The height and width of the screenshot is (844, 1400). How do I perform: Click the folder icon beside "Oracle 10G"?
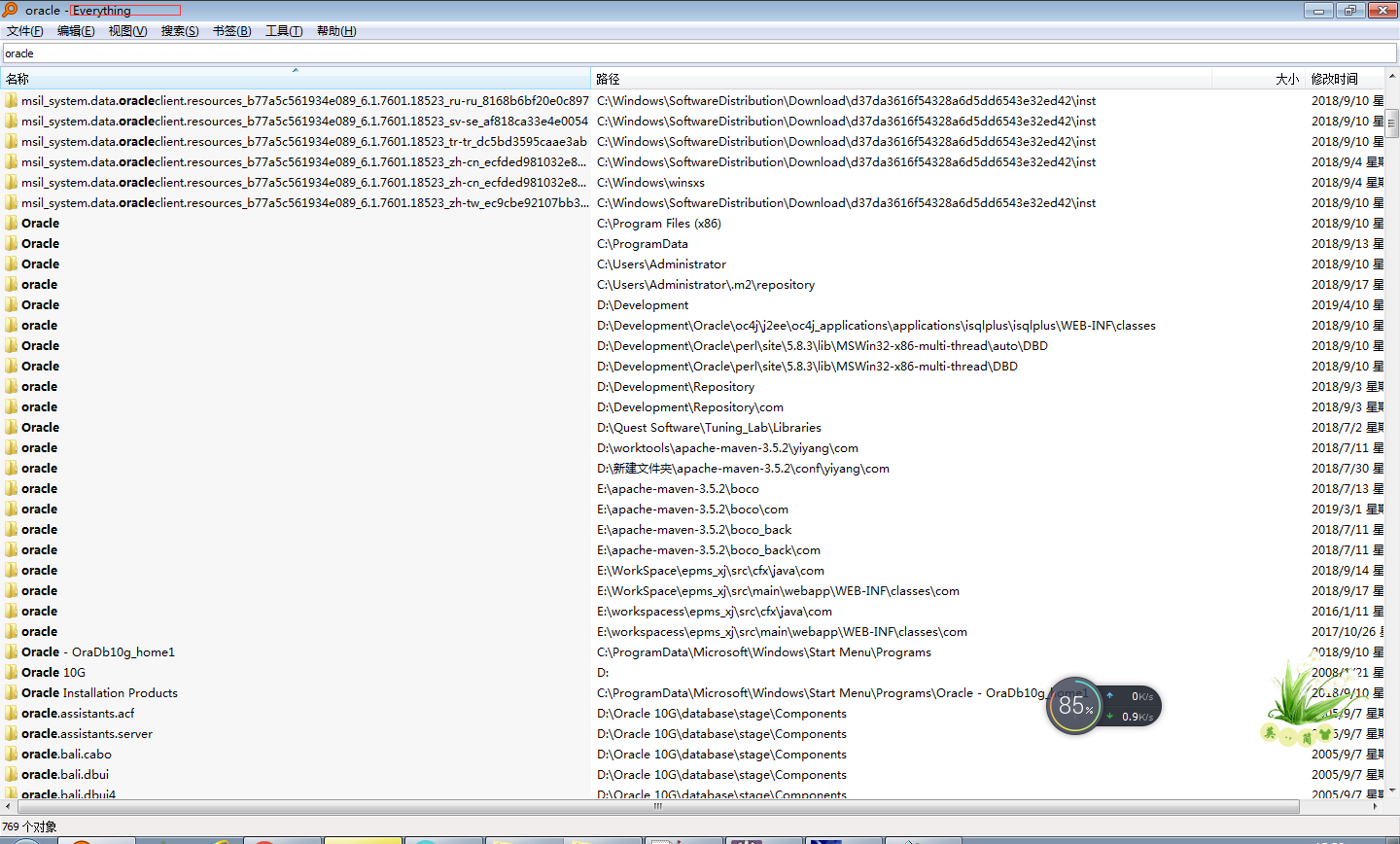click(x=11, y=672)
